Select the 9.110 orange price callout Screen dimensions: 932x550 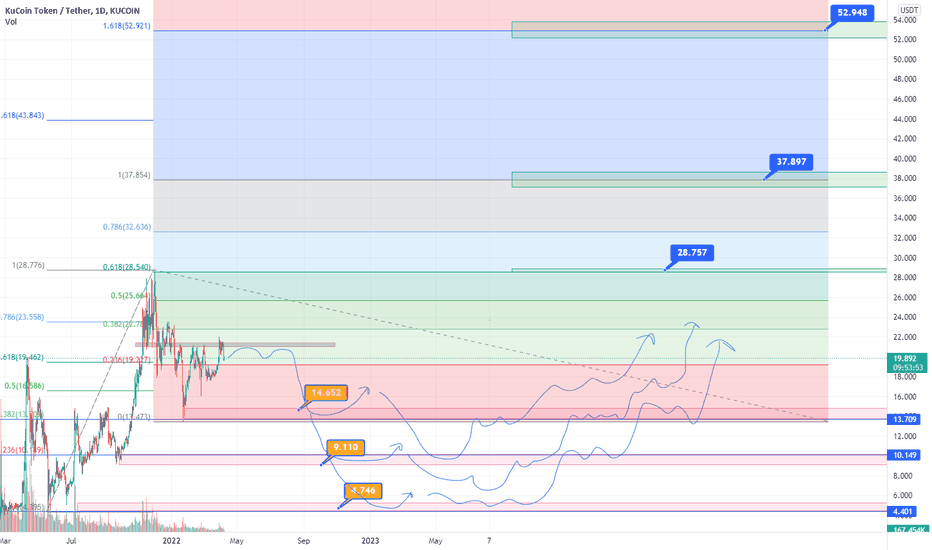[345, 448]
